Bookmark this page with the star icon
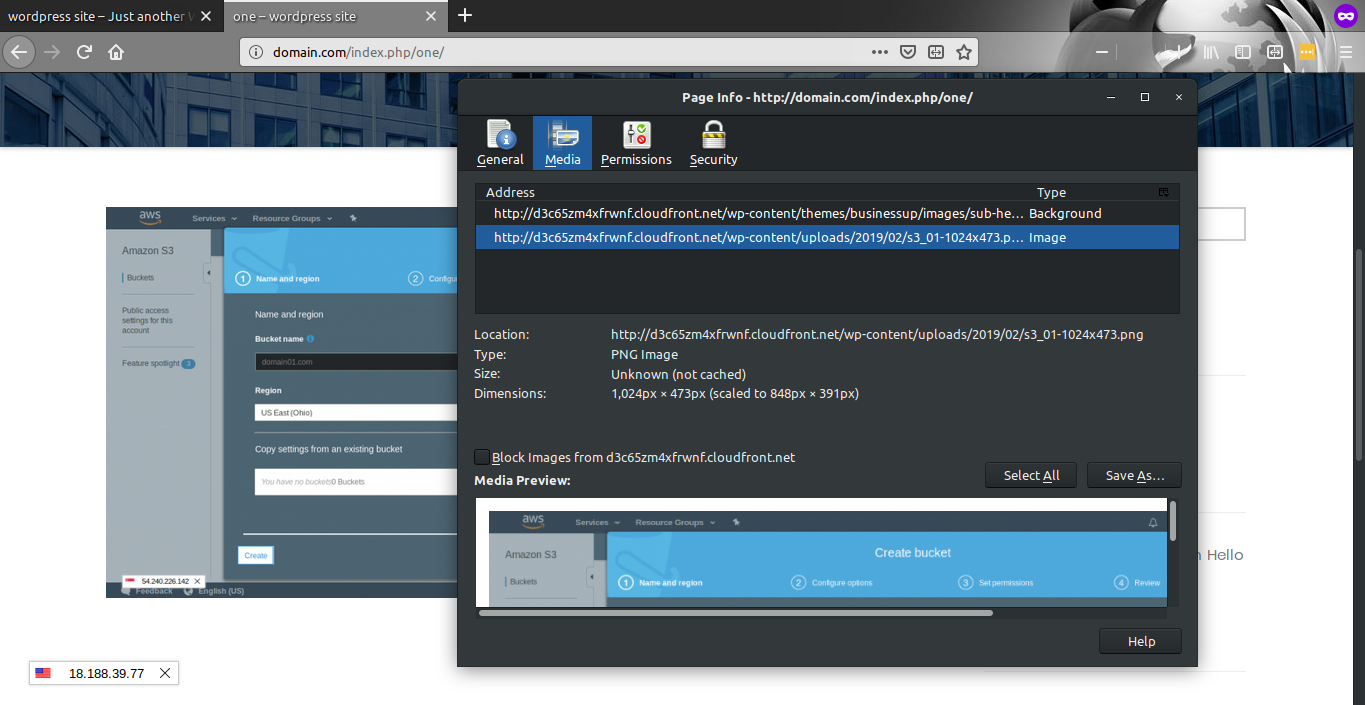This screenshot has width=1365, height=705. pos(964,52)
